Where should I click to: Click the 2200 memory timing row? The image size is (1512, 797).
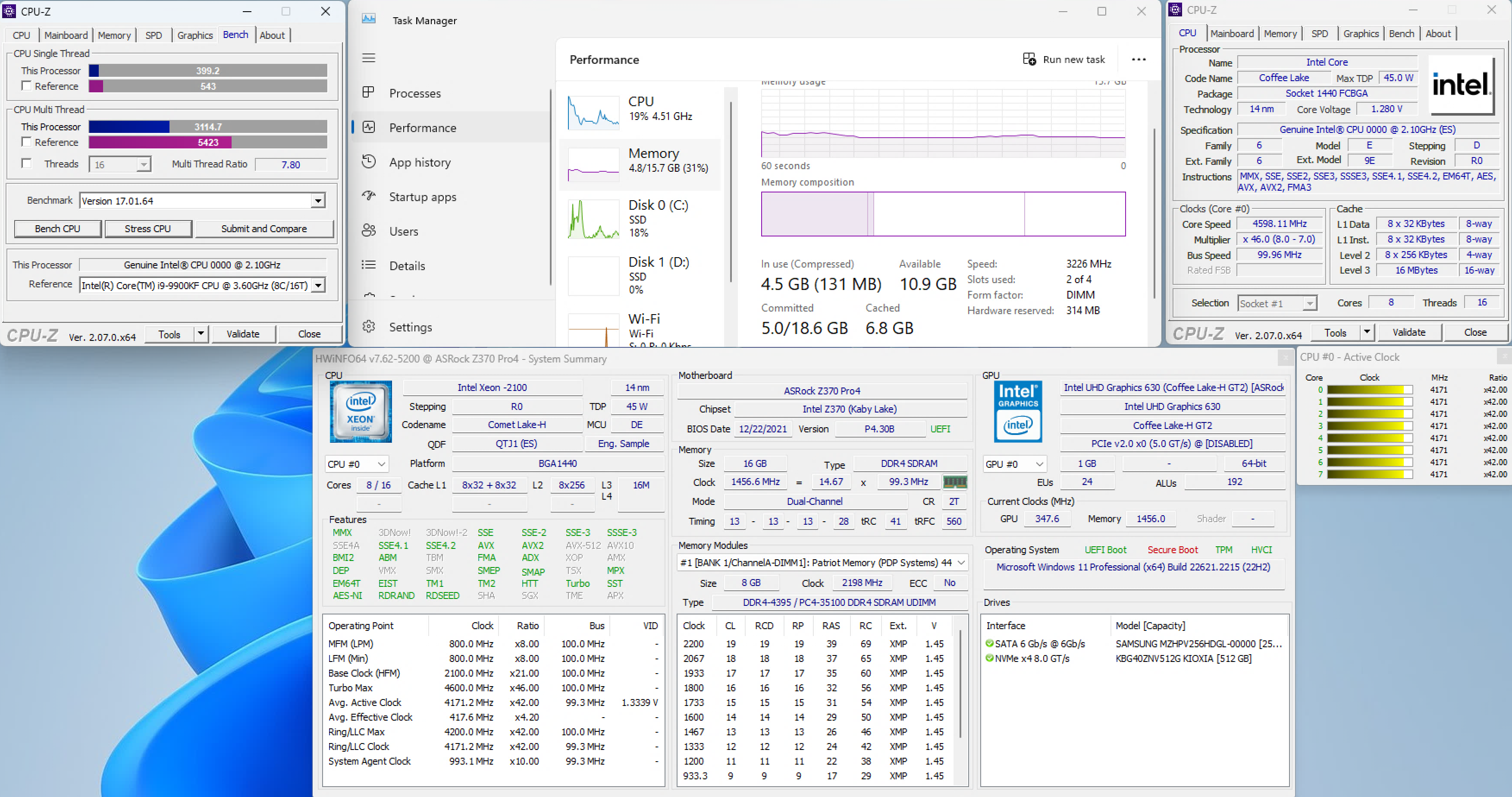tap(815, 643)
